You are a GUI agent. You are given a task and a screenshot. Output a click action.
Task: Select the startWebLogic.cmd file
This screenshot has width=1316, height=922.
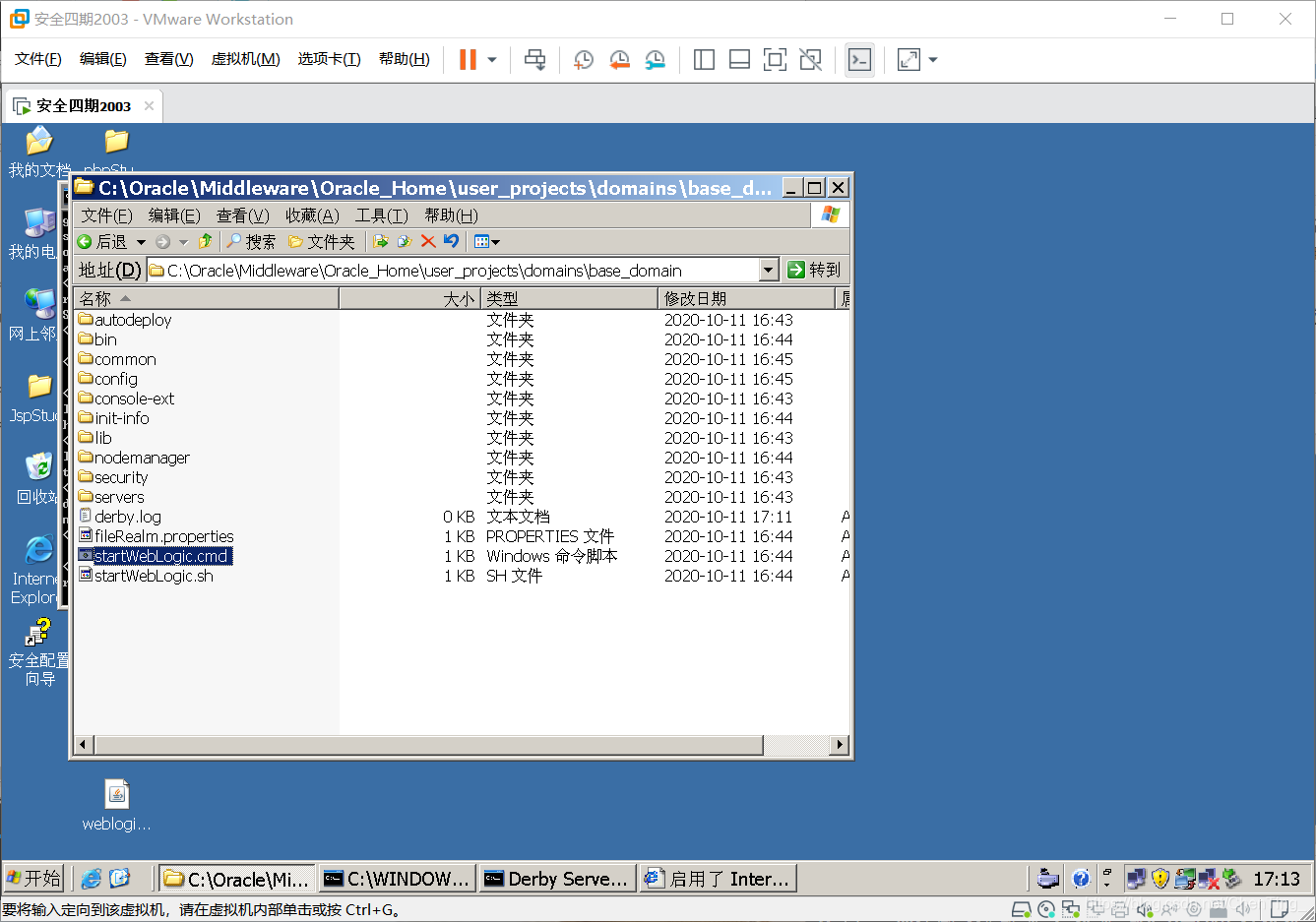tap(155, 556)
